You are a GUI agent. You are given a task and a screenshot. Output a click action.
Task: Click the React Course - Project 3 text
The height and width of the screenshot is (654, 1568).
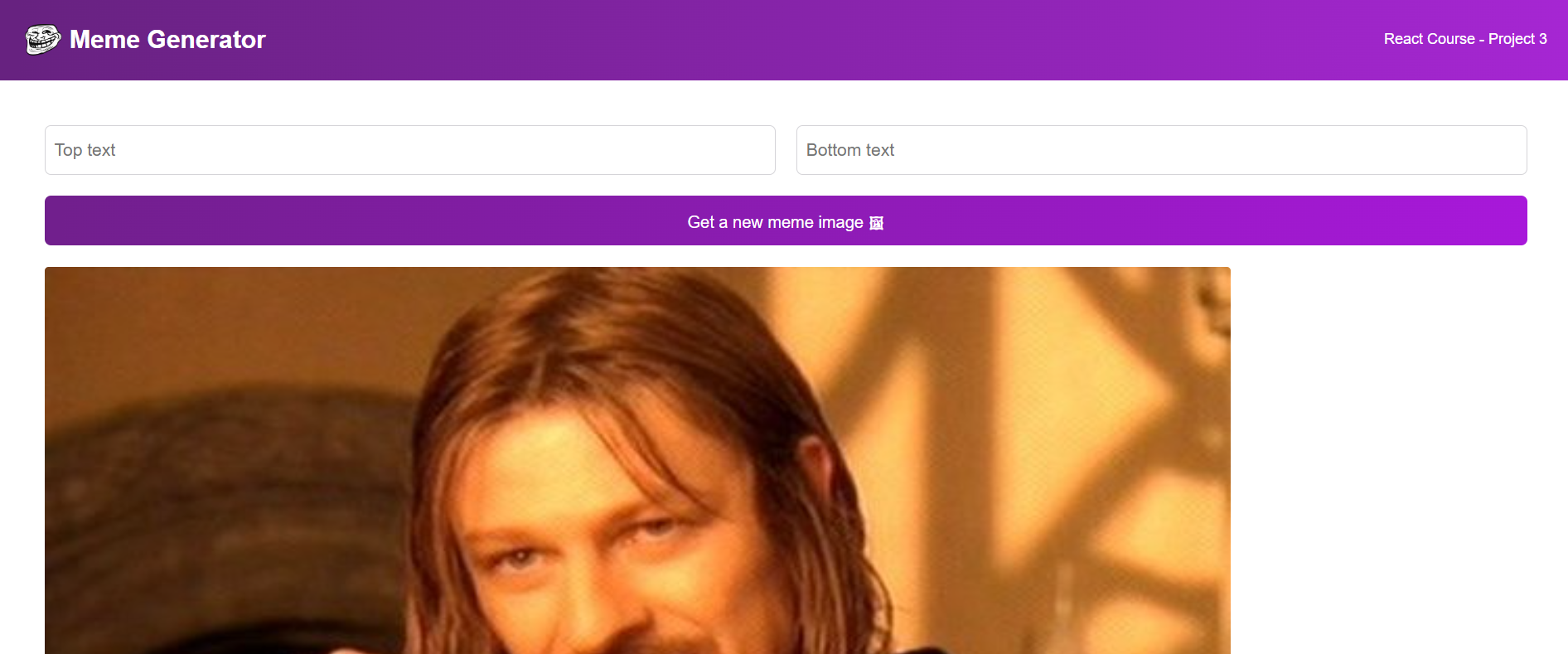[x=1465, y=39]
